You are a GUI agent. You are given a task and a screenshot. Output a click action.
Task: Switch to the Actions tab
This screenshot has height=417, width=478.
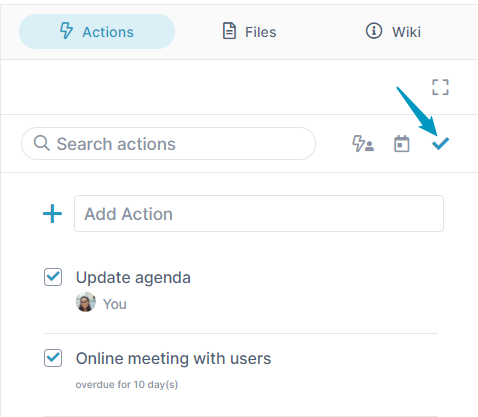97,32
